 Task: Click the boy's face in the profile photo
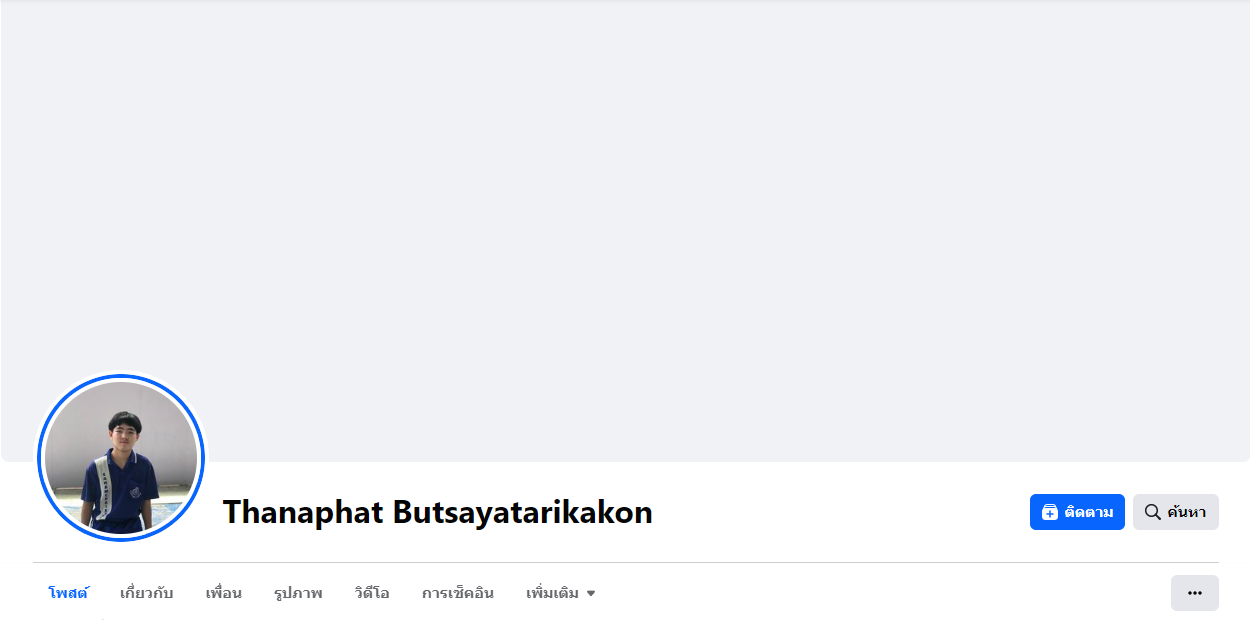point(125,433)
